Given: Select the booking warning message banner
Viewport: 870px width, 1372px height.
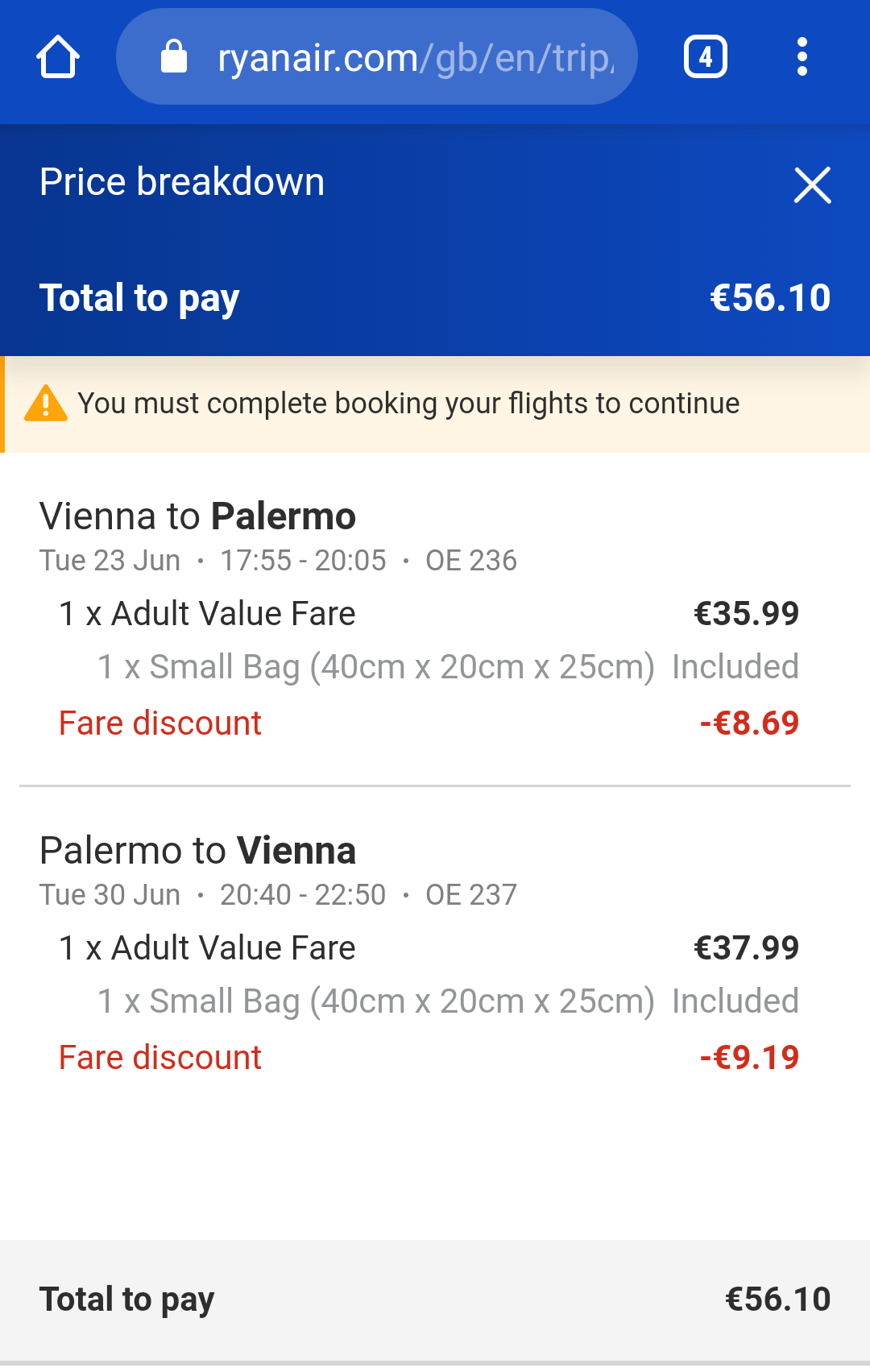Looking at the screenshot, I should [435, 404].
